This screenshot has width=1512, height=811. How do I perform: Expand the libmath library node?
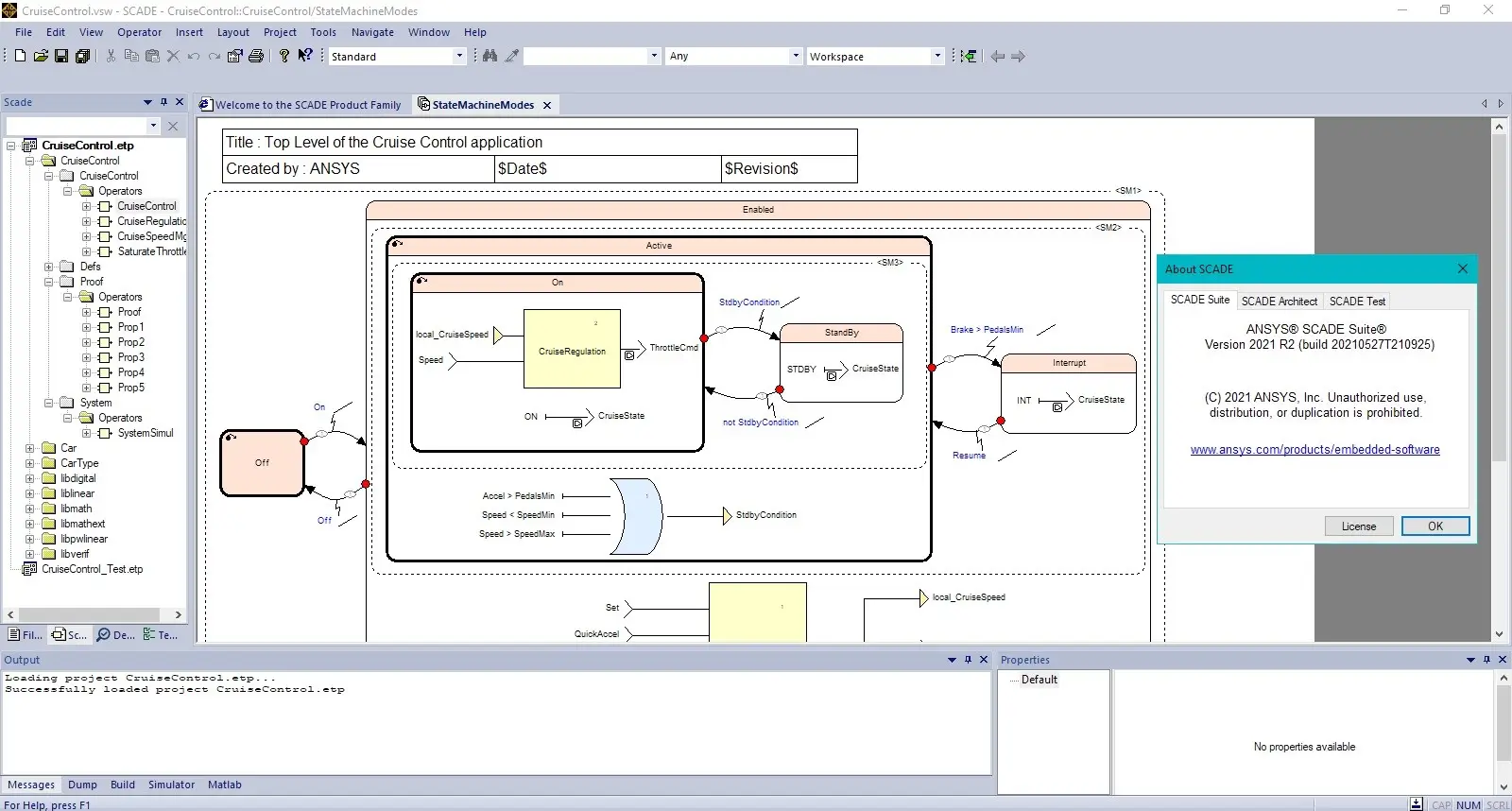pos(30,509)
